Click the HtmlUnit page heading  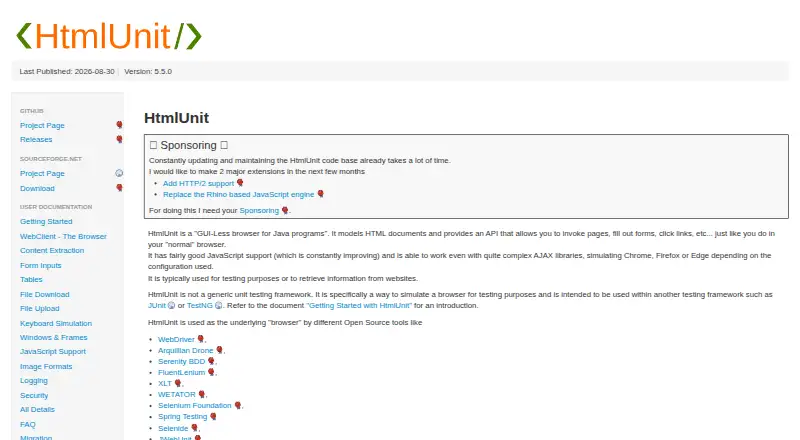pos(177,118)
